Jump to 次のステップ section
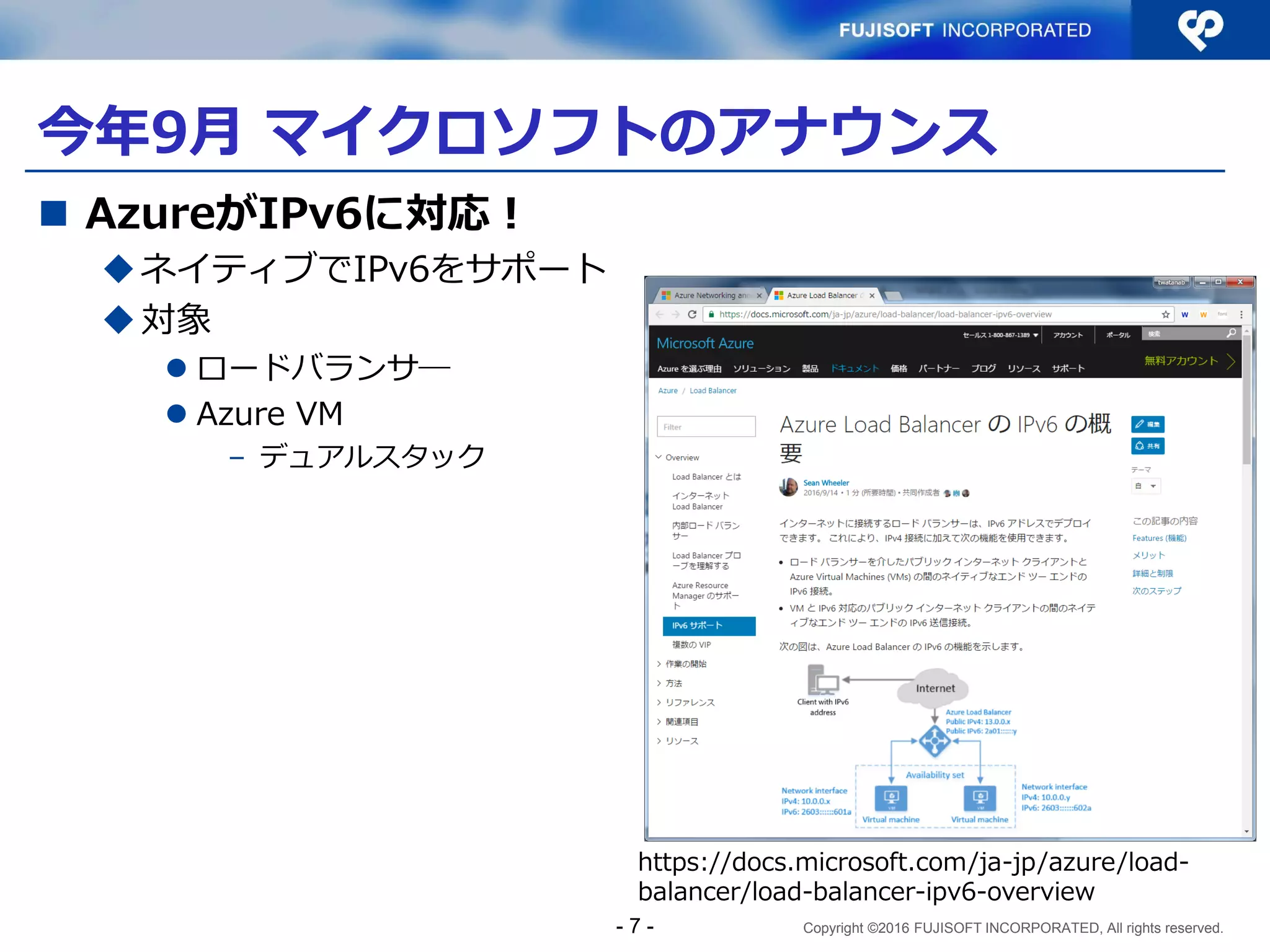 tap(1157, 591)
